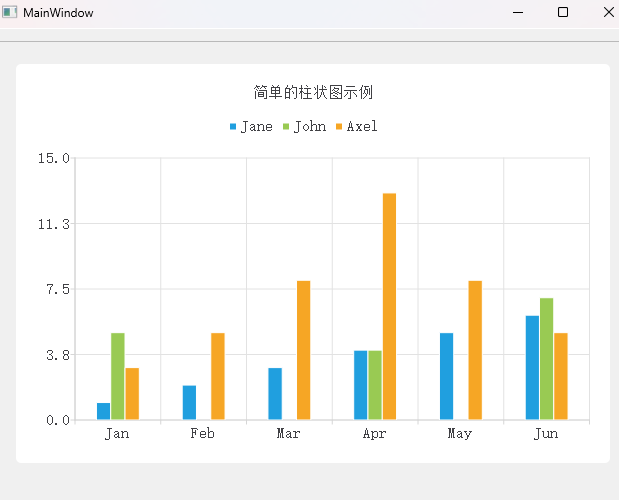This screenshot has height=500, width=619.
Task: Click the chart title 简单的柱状图示例
Action: 313,92
